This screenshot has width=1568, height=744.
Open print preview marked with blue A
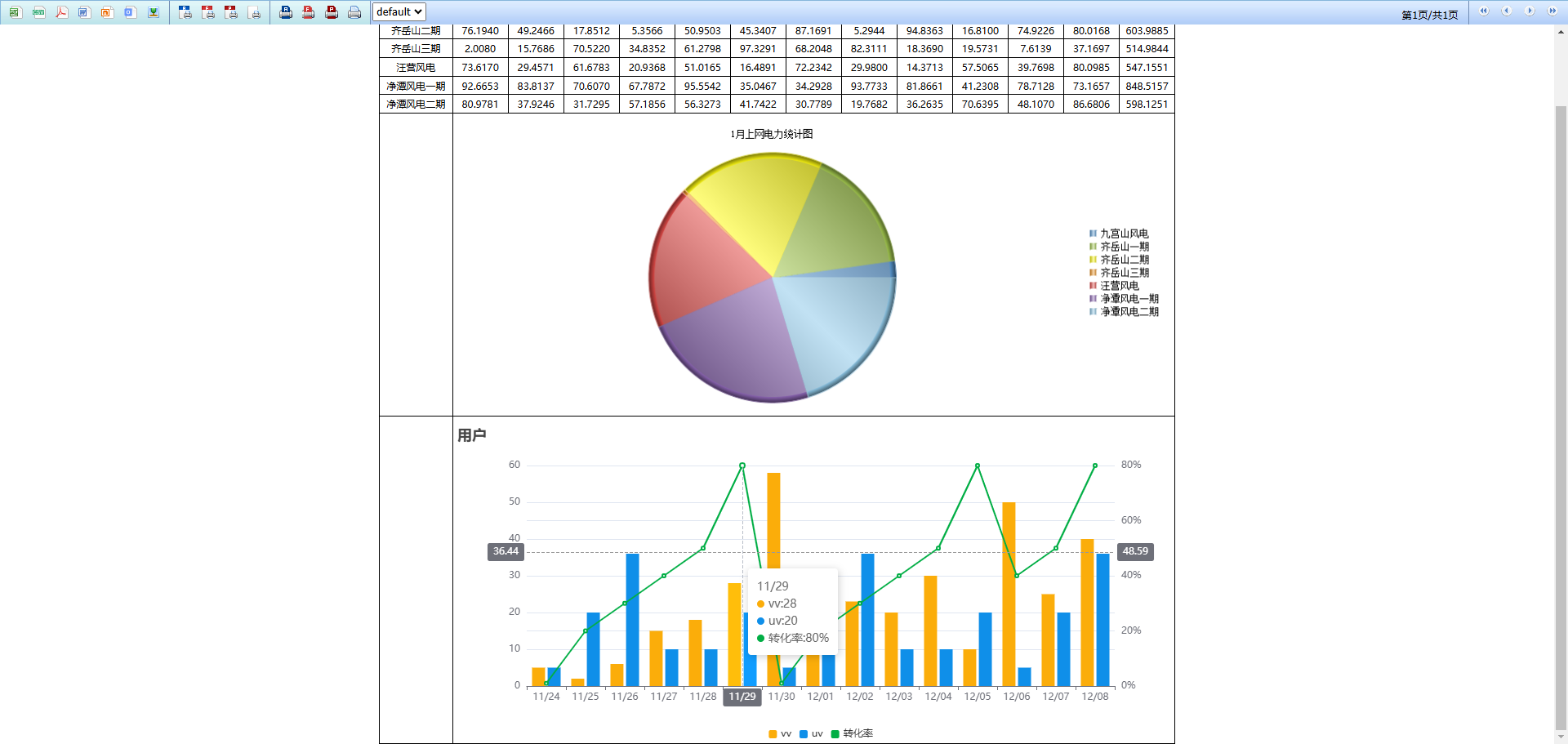[x=185, y=12]
